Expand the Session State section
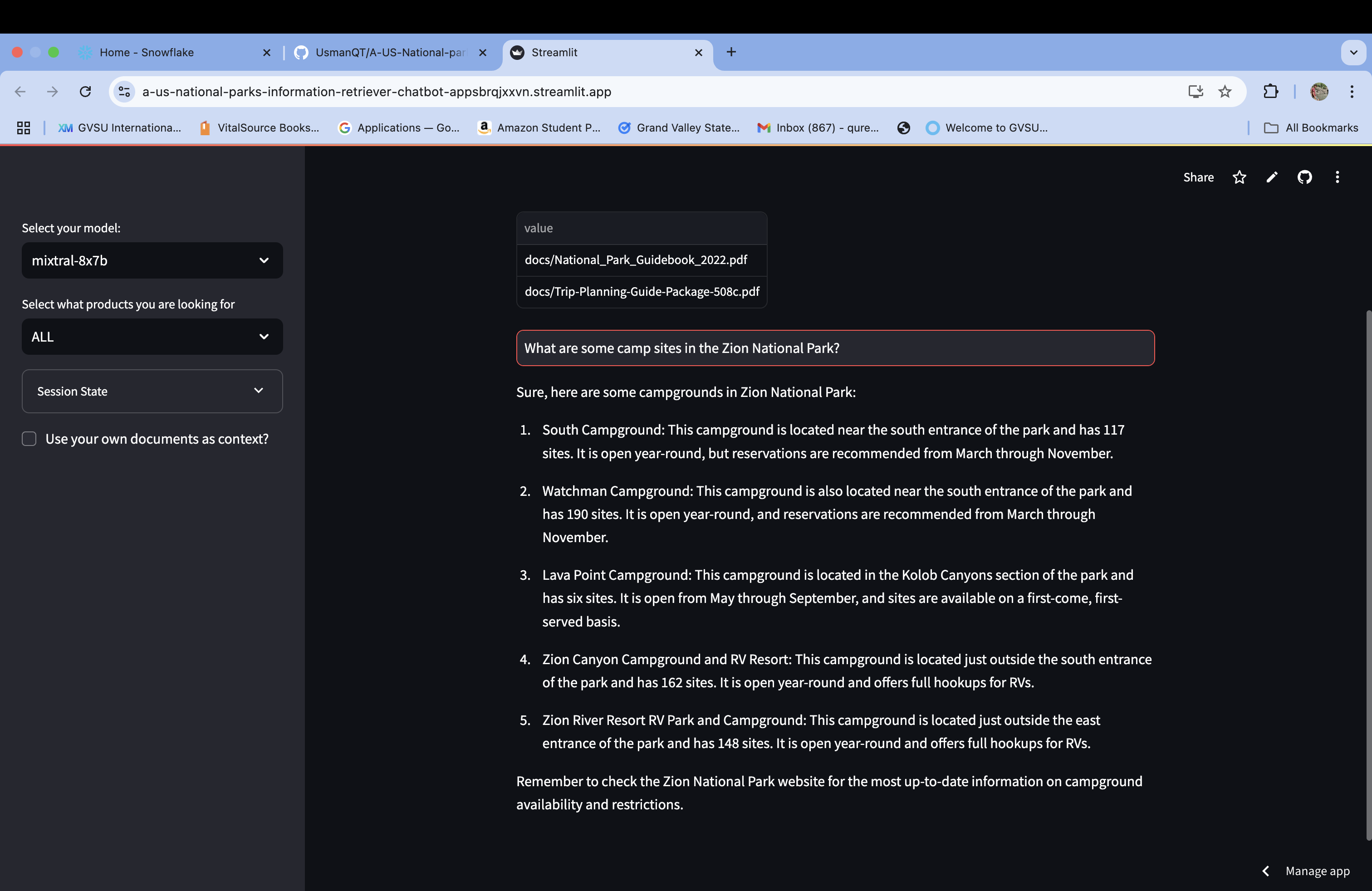 152,392
